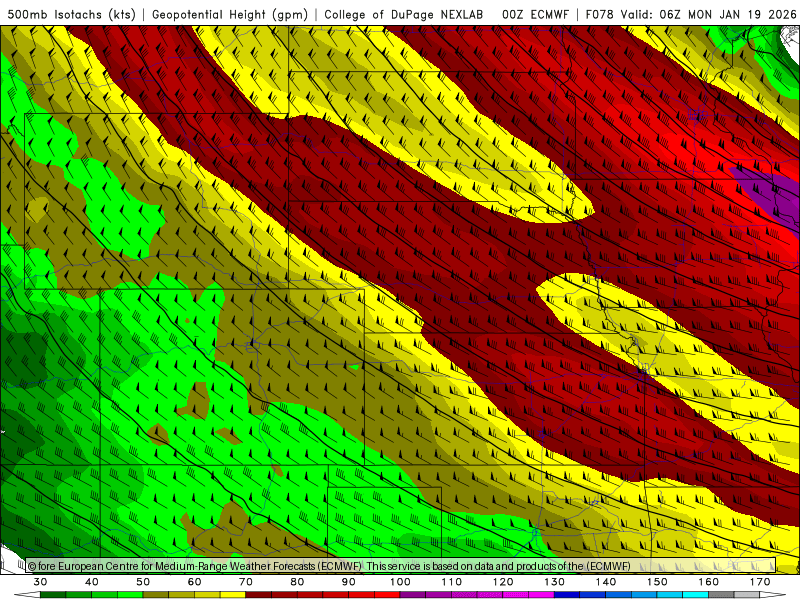
Task: Click the 'F078' forecast hour label
Action: tap(600, 15)
